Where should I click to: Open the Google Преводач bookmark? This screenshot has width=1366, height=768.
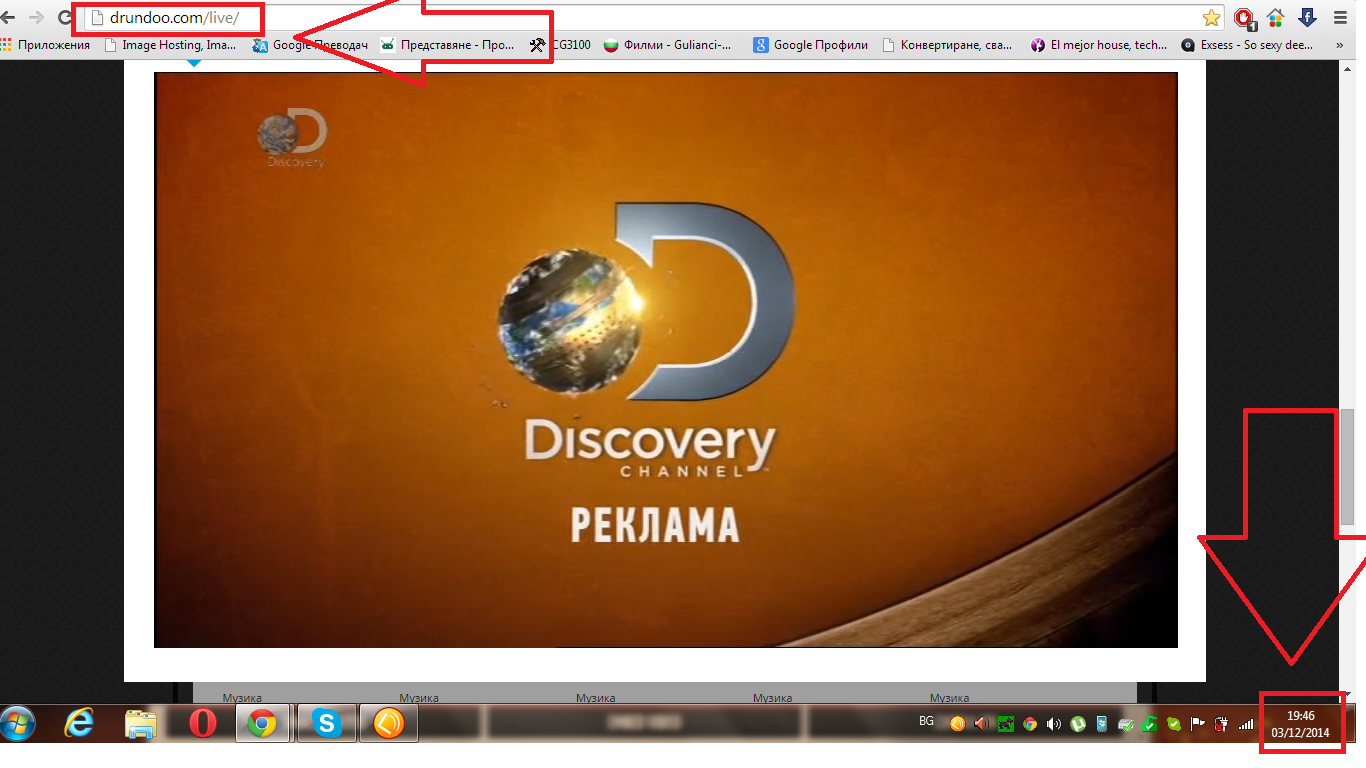(x=311, y=45)
